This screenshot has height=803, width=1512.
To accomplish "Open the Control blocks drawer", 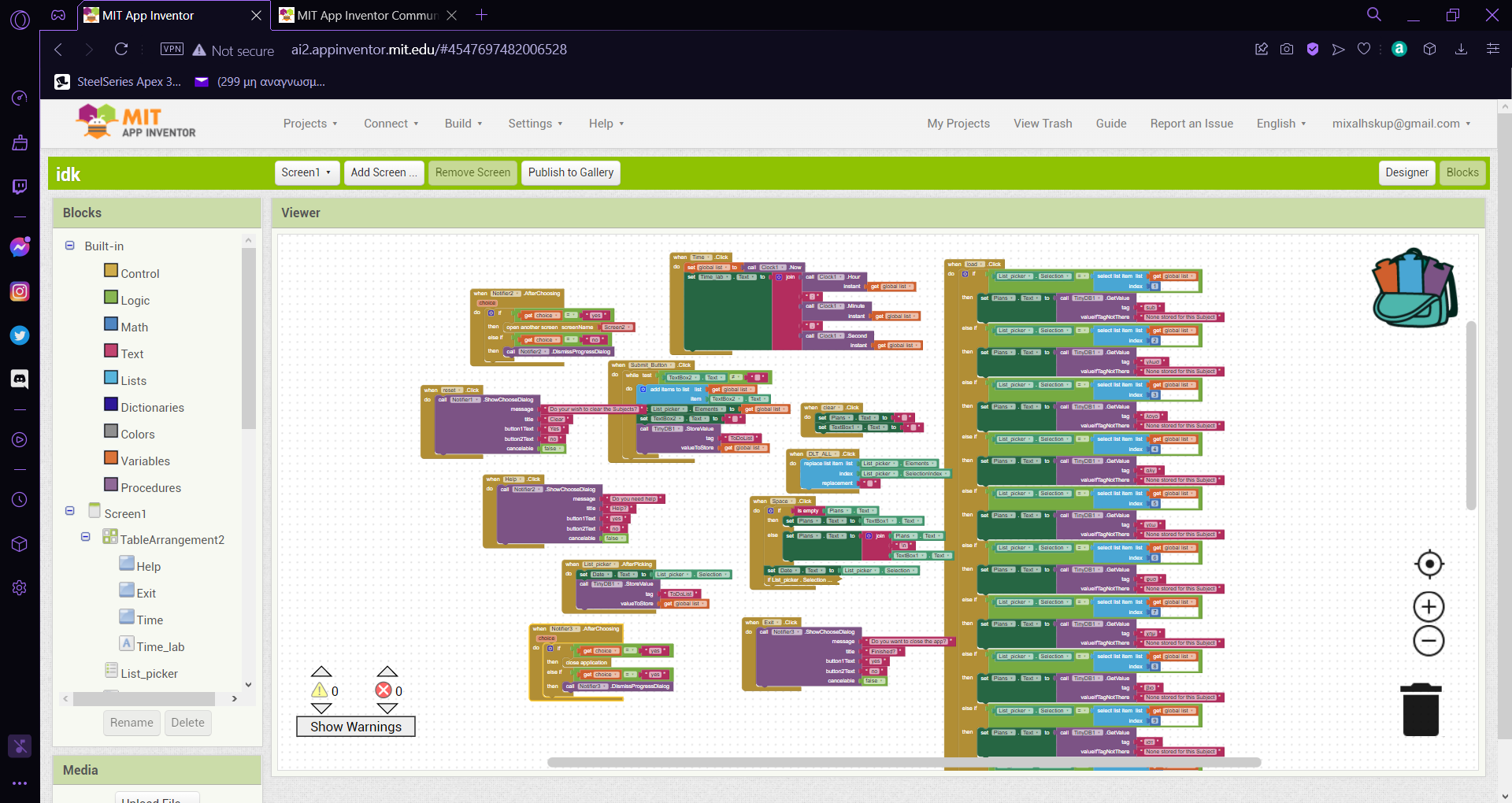I will click(139, 274).
